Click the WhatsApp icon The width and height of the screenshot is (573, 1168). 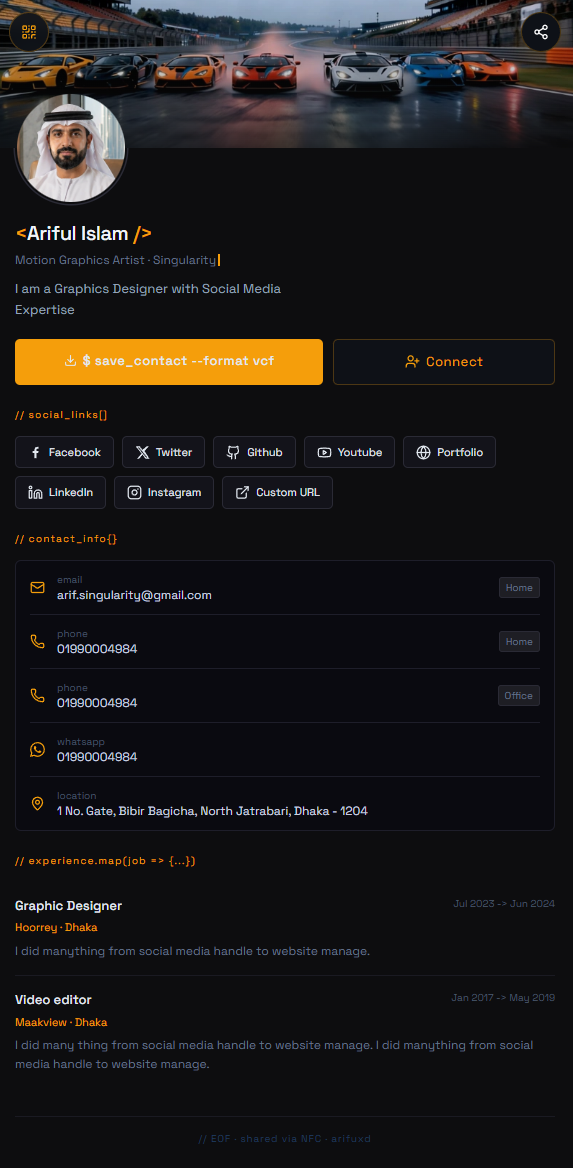tap(37, 749)
